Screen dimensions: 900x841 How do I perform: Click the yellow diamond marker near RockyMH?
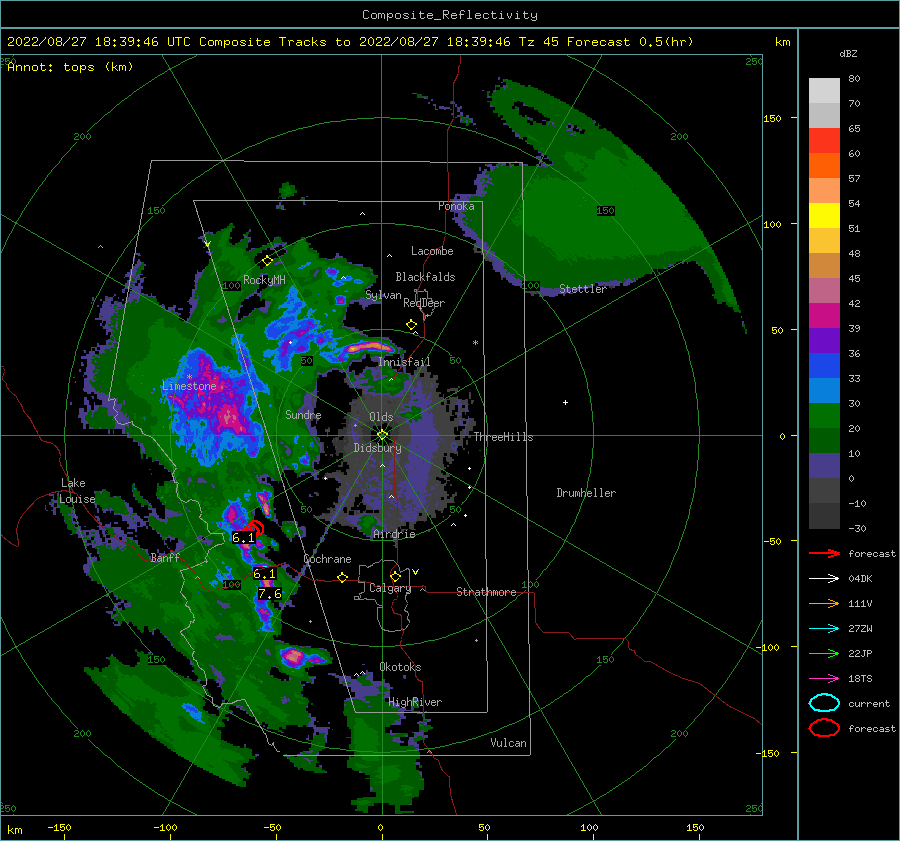[x=267, y=261]
